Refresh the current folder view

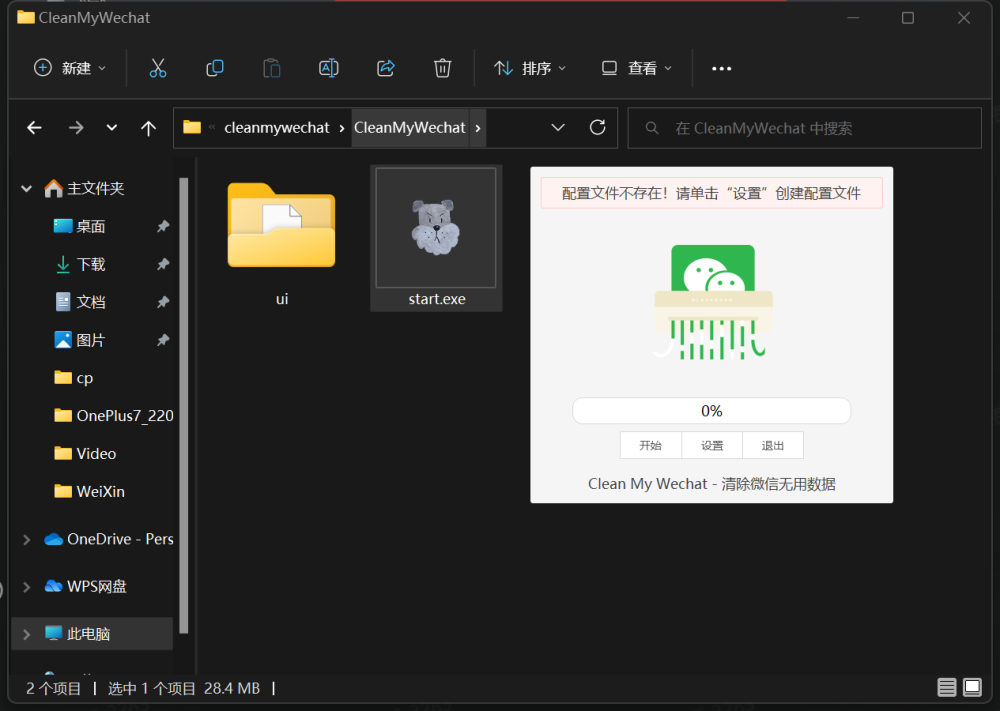click(598, 128)
